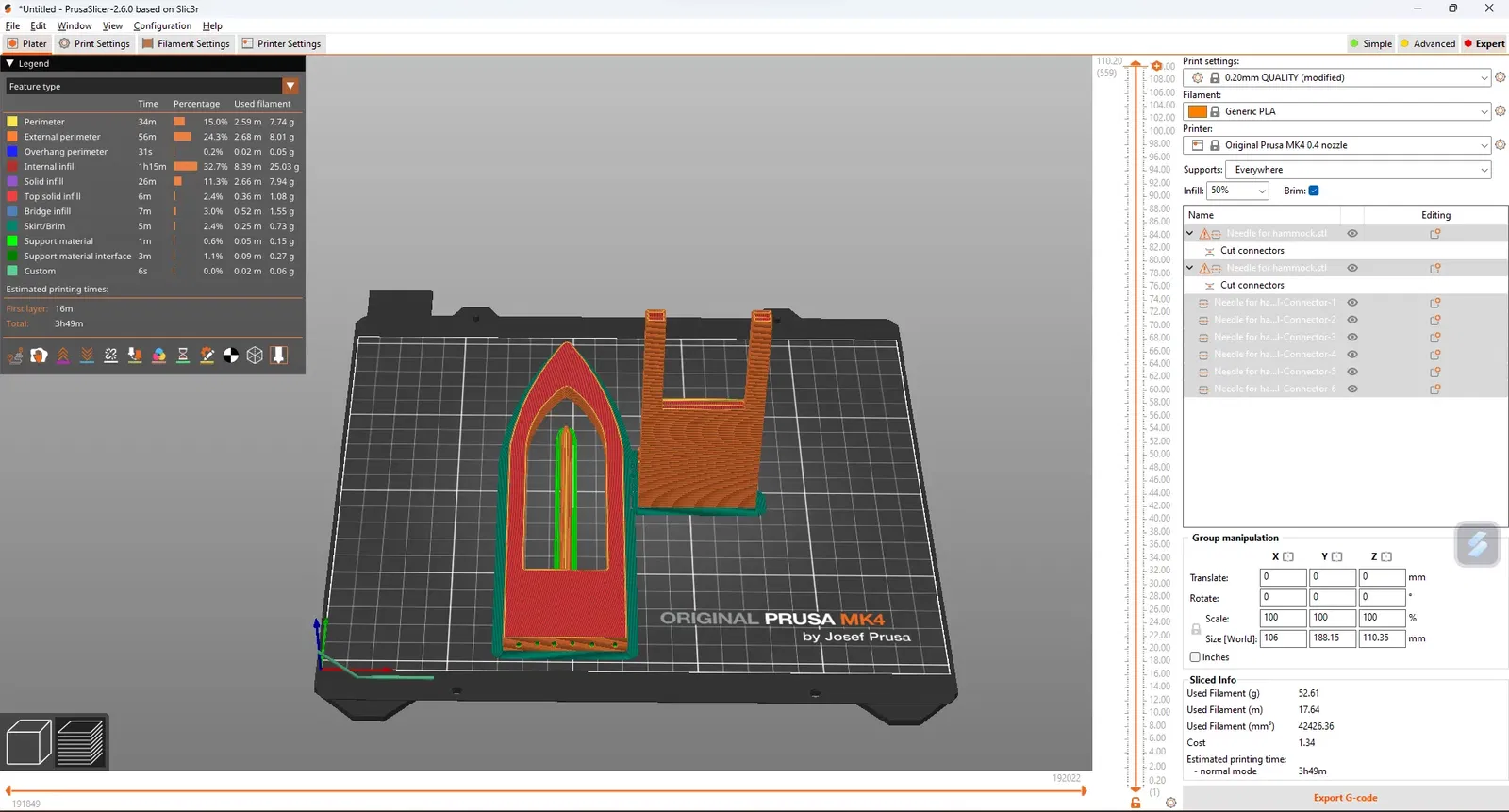This screenshot has width=1509, height=812.
Task: Switch to Printer Settings tab
Action: 281,43
